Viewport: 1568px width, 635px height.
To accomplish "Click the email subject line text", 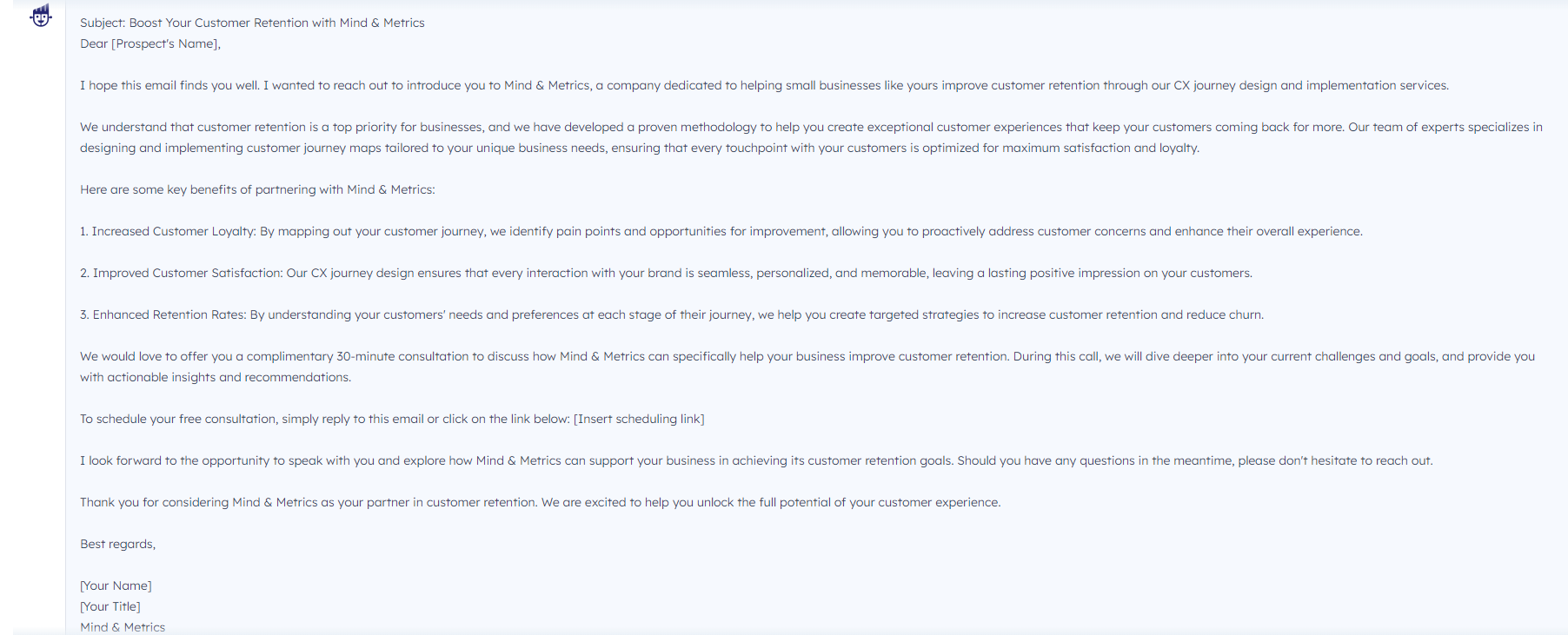I will click(x=252, y=23).
